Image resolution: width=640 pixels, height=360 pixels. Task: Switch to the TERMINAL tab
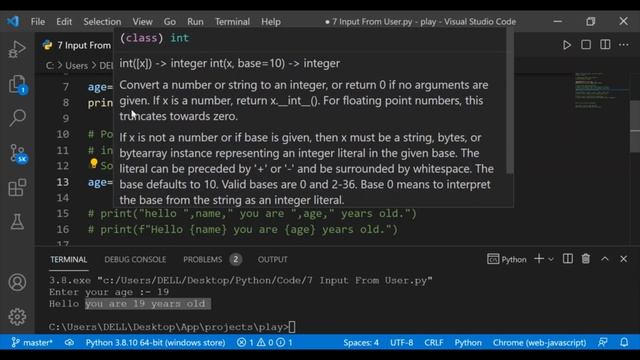(x=69, y=260)
